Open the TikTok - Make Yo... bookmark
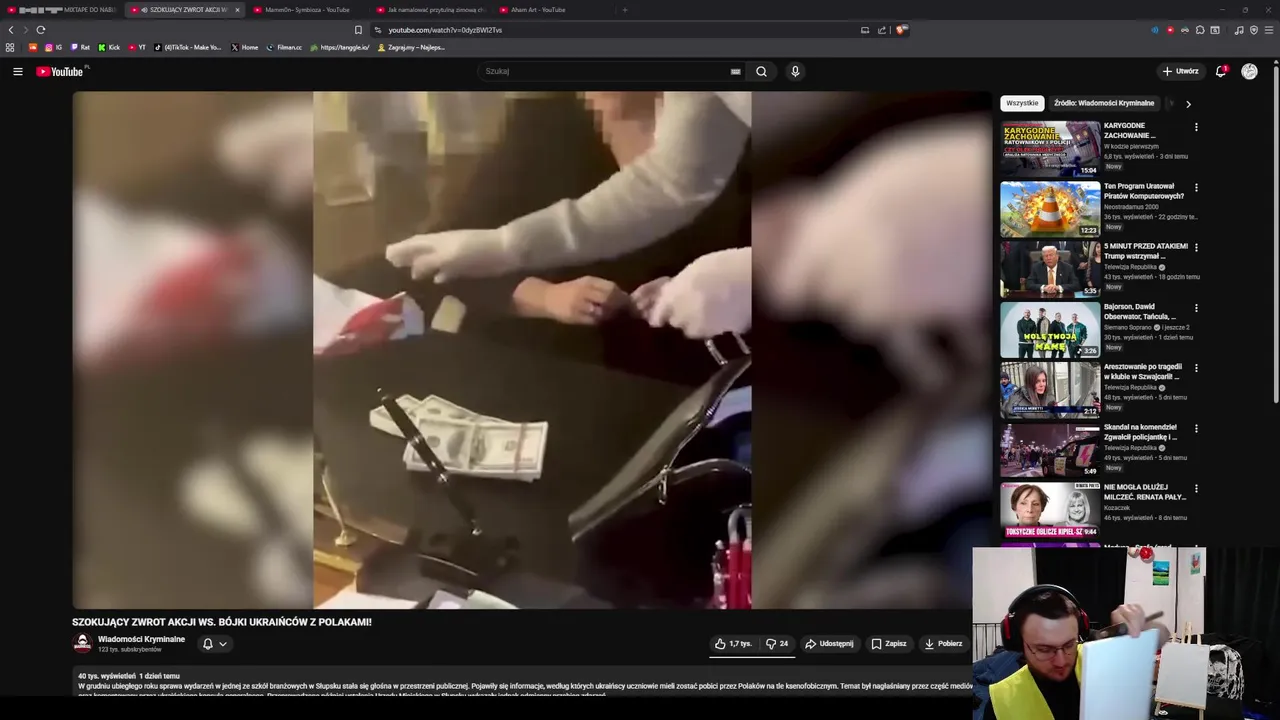This screenshot has height=720, width=1280. [x=188, y=47]
